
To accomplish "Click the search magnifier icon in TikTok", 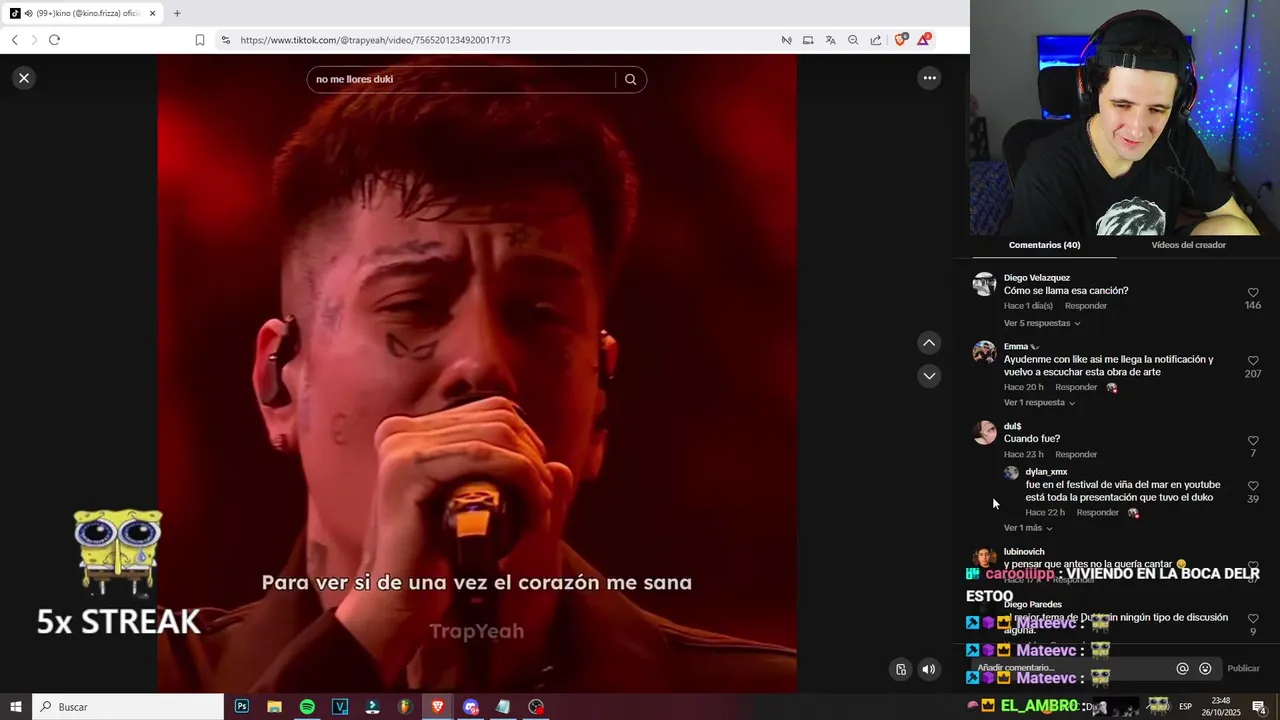I will point(630,80).
